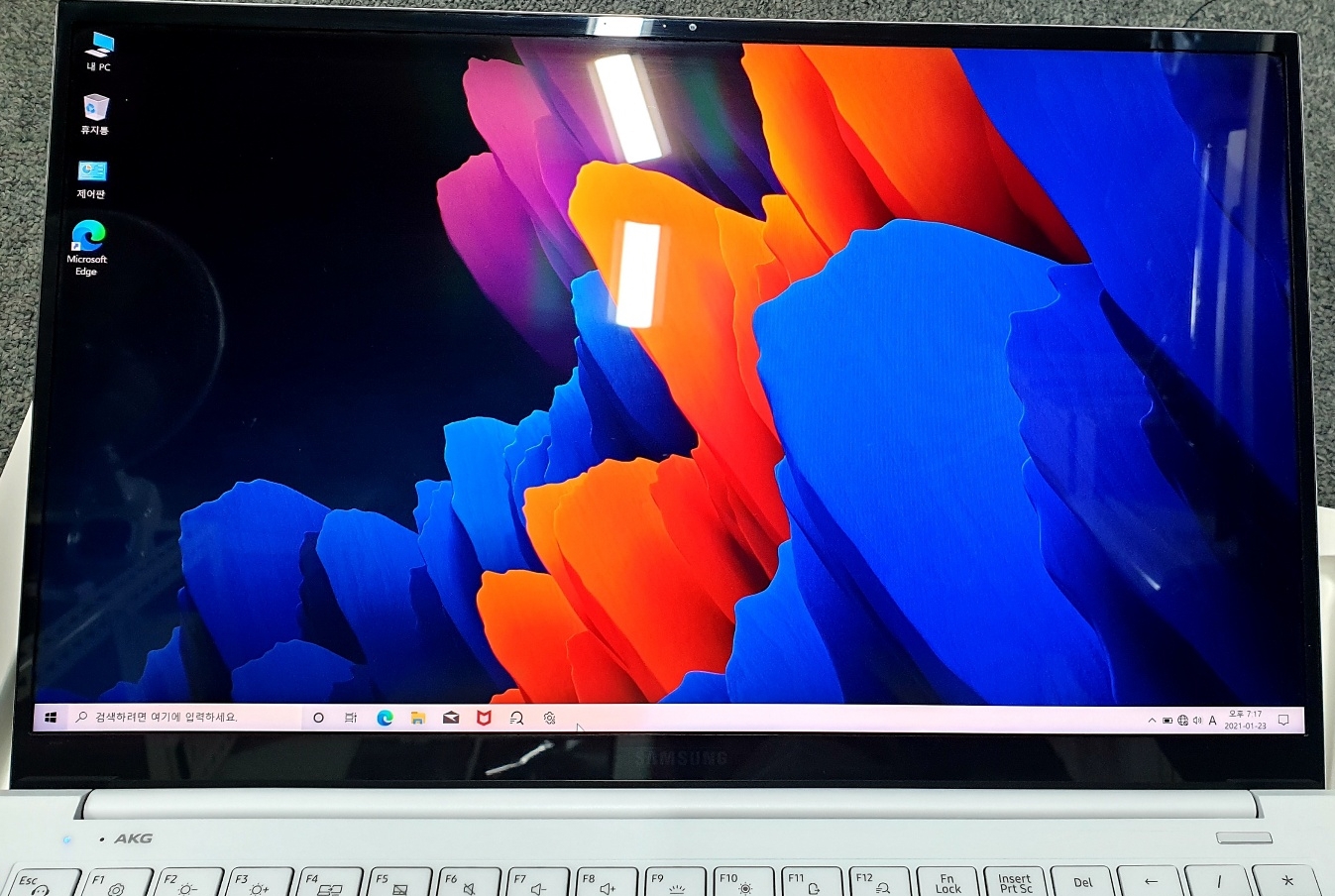Open the clock and date flyout
The height and width of the screenshot is (896, 1335).
point(1245,720)
